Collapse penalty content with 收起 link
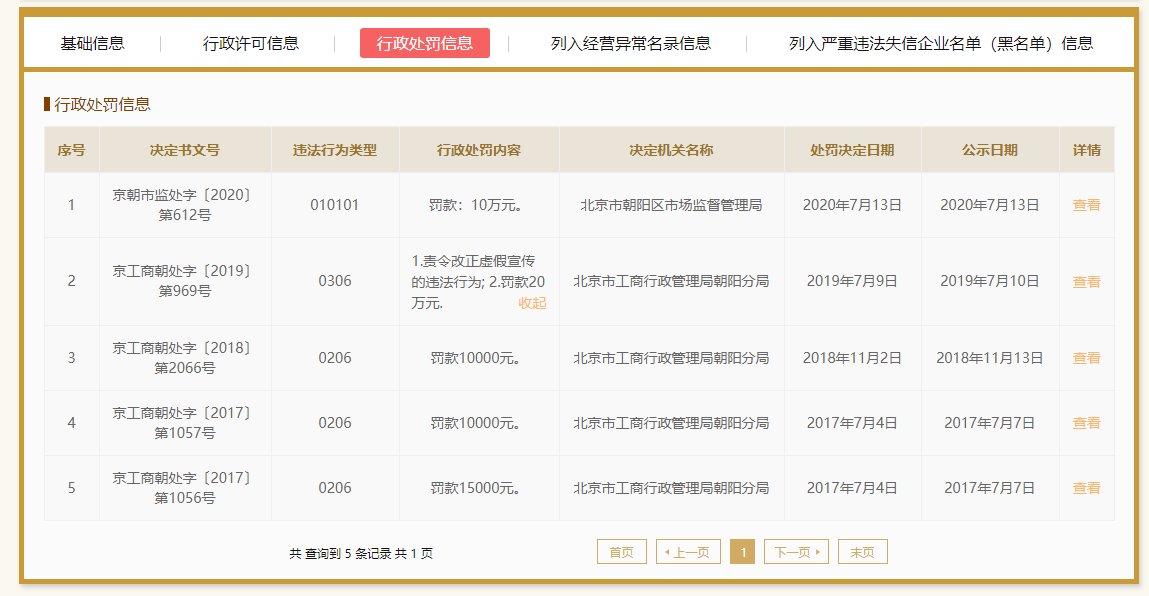The width and height of the screenshot is (1149, 596). click(532, 303)
